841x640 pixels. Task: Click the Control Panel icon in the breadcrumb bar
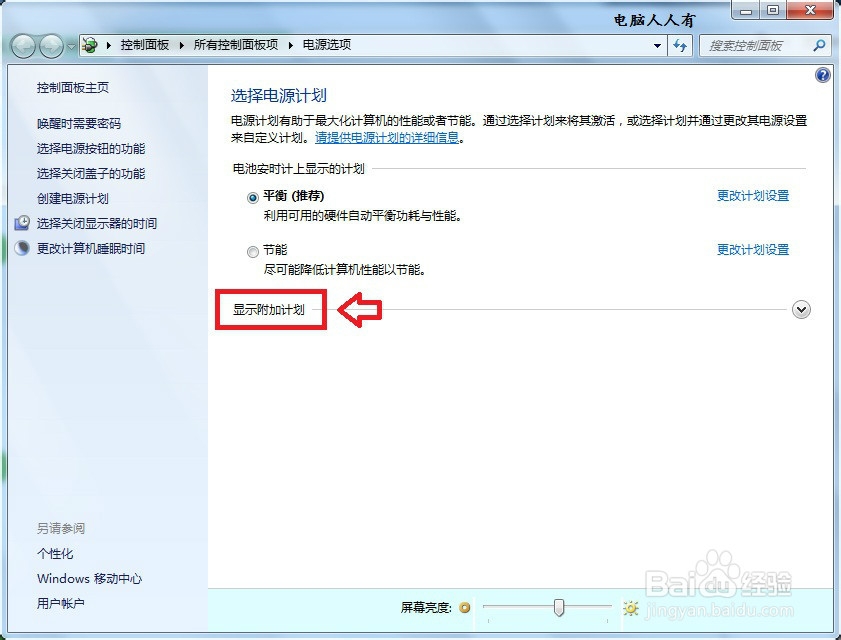pyautogui.click(x=89, y=45)
